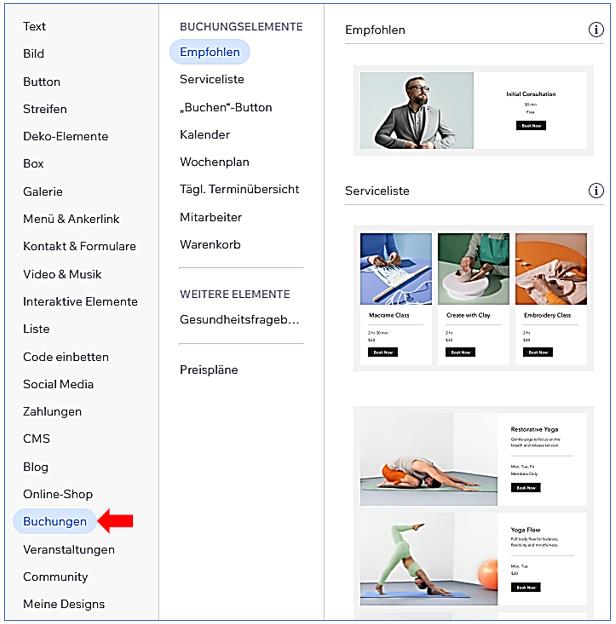Open the Buchungen category in sidebar
Screen dimensions: 616x624
55,521
